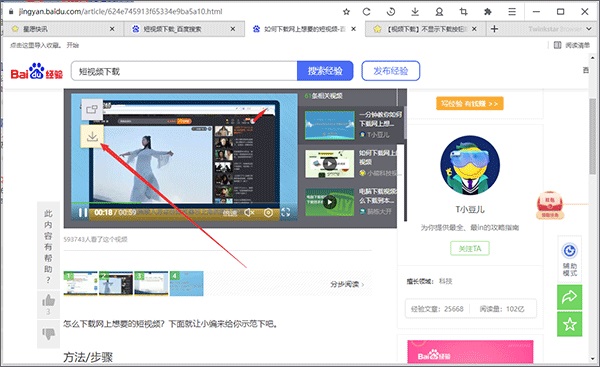Click the 搜索经验 search button
This screenshot has height=367, width=600.
click(x=325, y=71)
